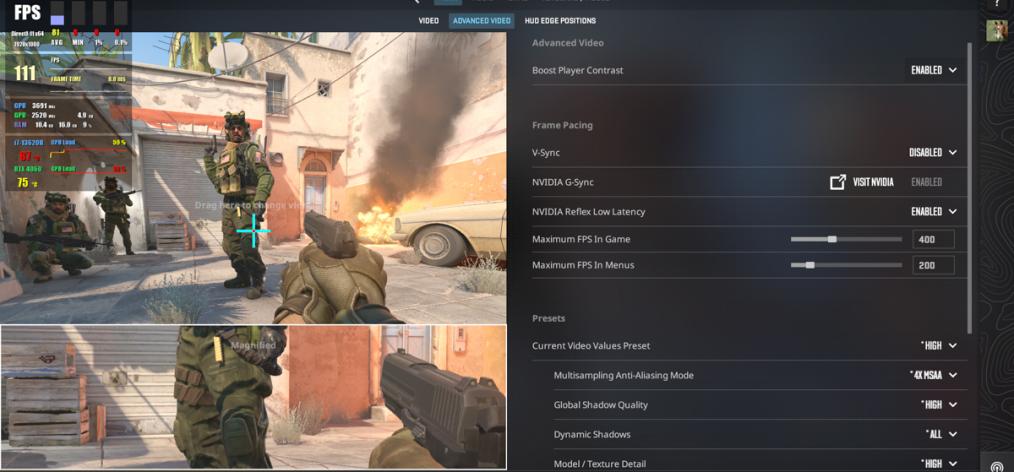Click the greyed-out G-Sync Enabled value
This screenshot has width=1014, height=472.
pyautogui.click(x=926, y=182)
